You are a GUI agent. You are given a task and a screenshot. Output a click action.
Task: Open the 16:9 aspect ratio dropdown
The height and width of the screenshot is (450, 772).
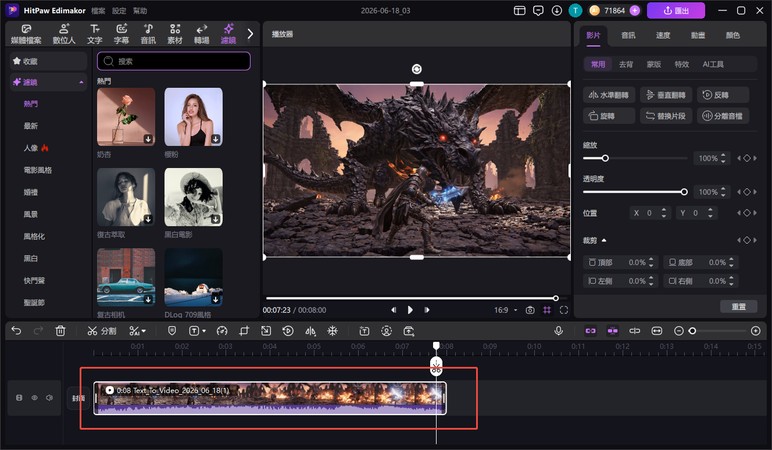tap(506, 310)
